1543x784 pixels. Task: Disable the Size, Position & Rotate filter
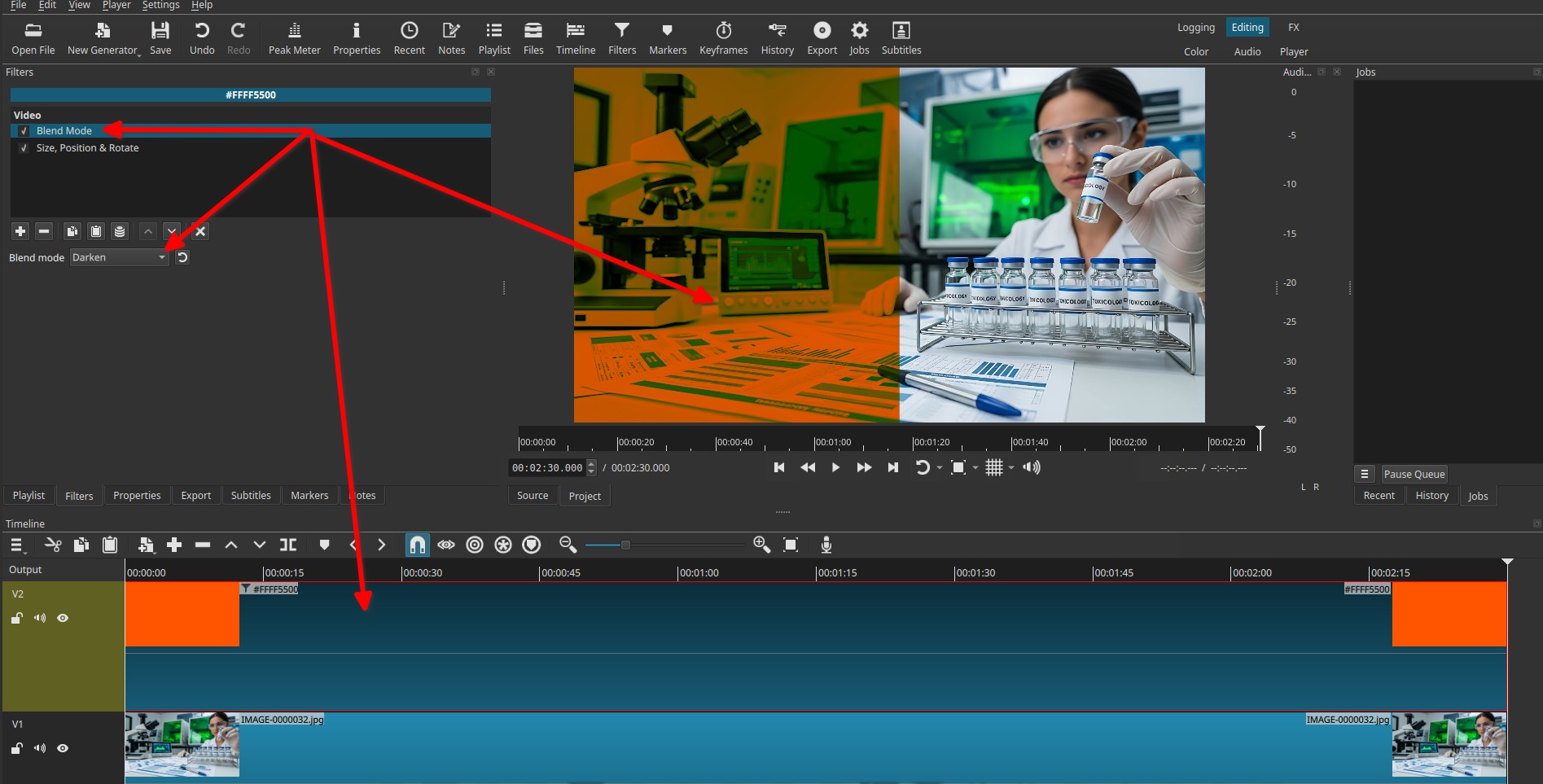[x=24, y=148]
